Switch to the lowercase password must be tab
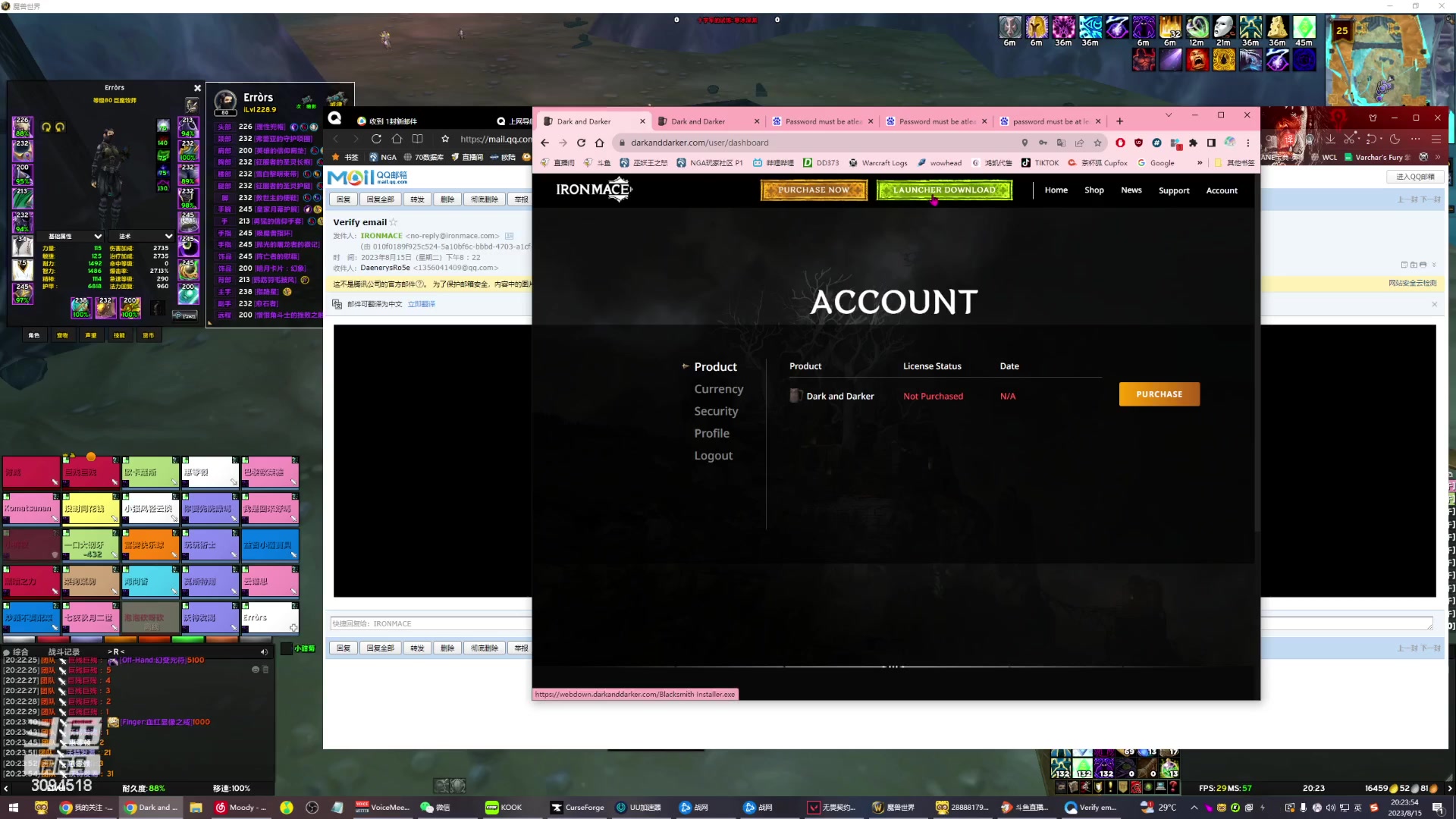 [x=1050, y=121]
